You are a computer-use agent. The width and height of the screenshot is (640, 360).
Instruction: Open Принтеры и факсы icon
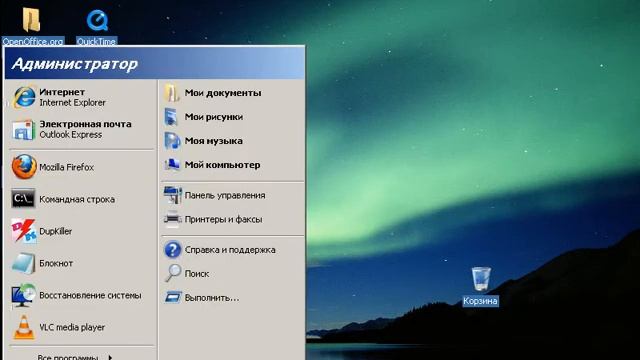click(x=172, y=219)
